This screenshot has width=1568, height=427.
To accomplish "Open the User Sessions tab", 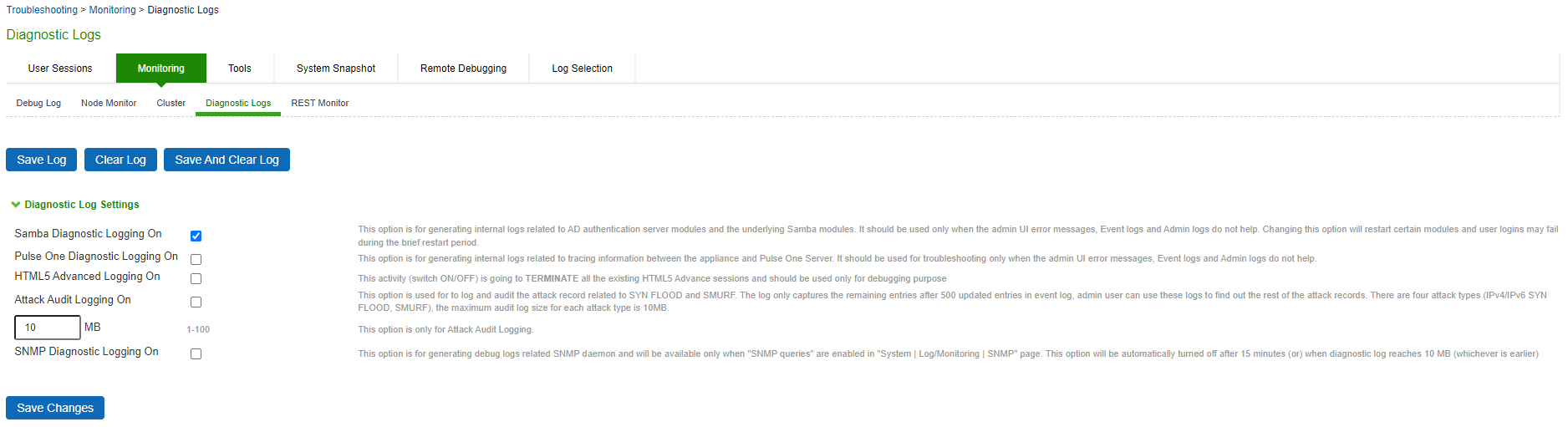I will [60, 69].
